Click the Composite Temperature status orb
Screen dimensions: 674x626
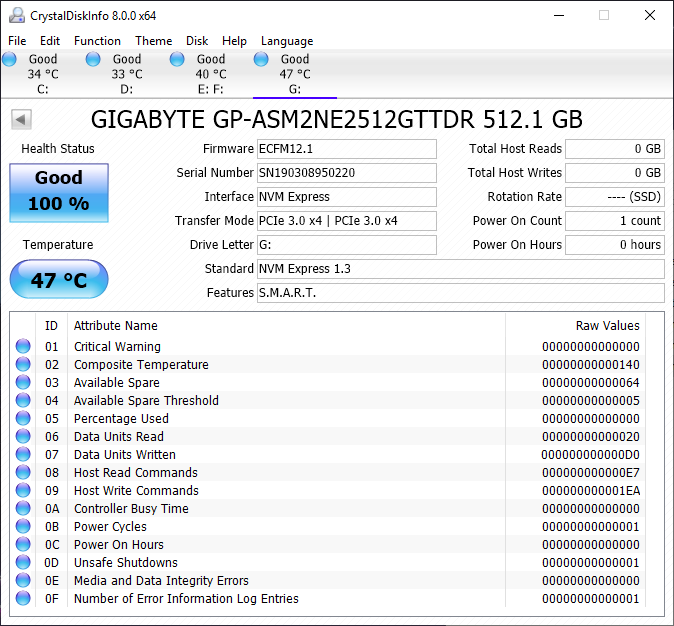pos(23,364)
